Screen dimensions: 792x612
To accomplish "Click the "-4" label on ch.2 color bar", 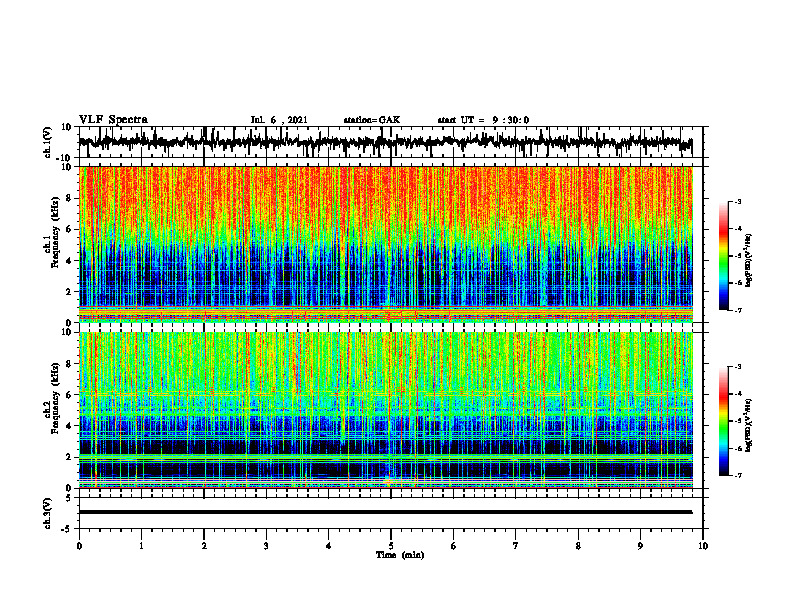I will pos(738,394).
